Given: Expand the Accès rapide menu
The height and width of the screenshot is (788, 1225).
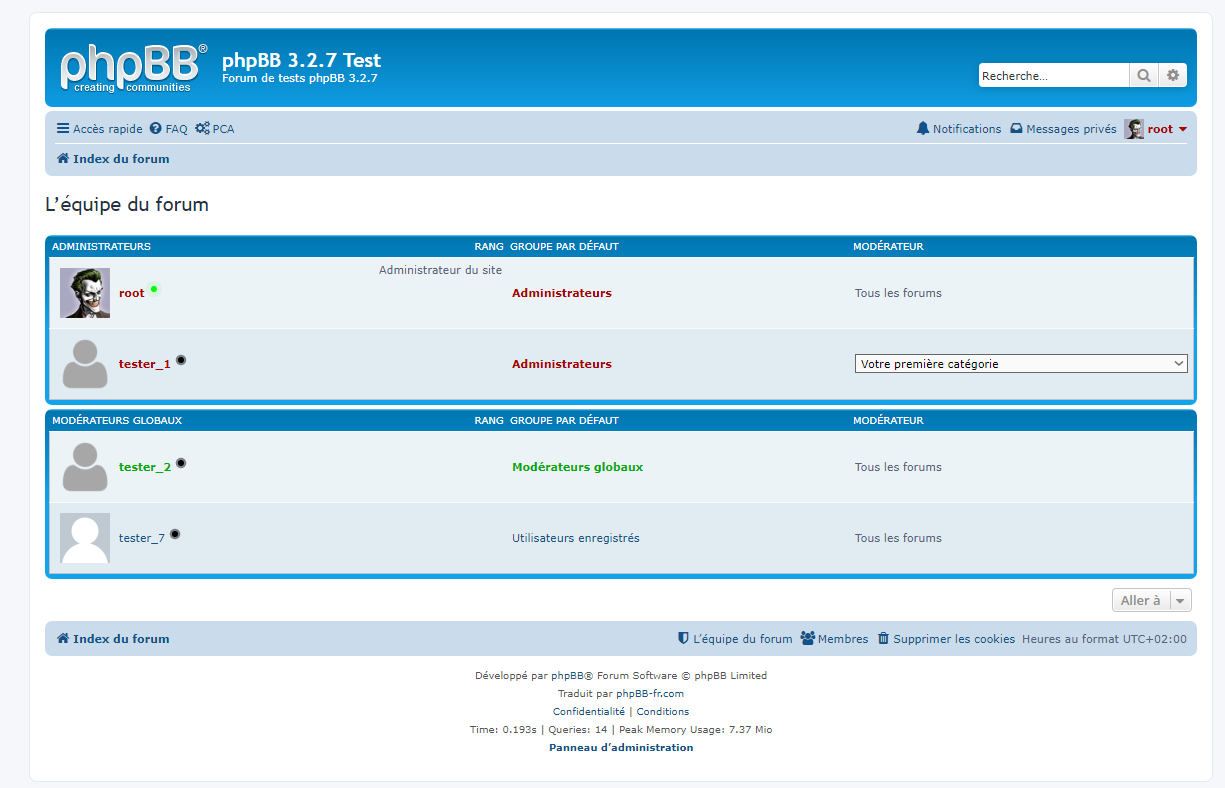Looking at the screenshot, I should pos(99,129).
